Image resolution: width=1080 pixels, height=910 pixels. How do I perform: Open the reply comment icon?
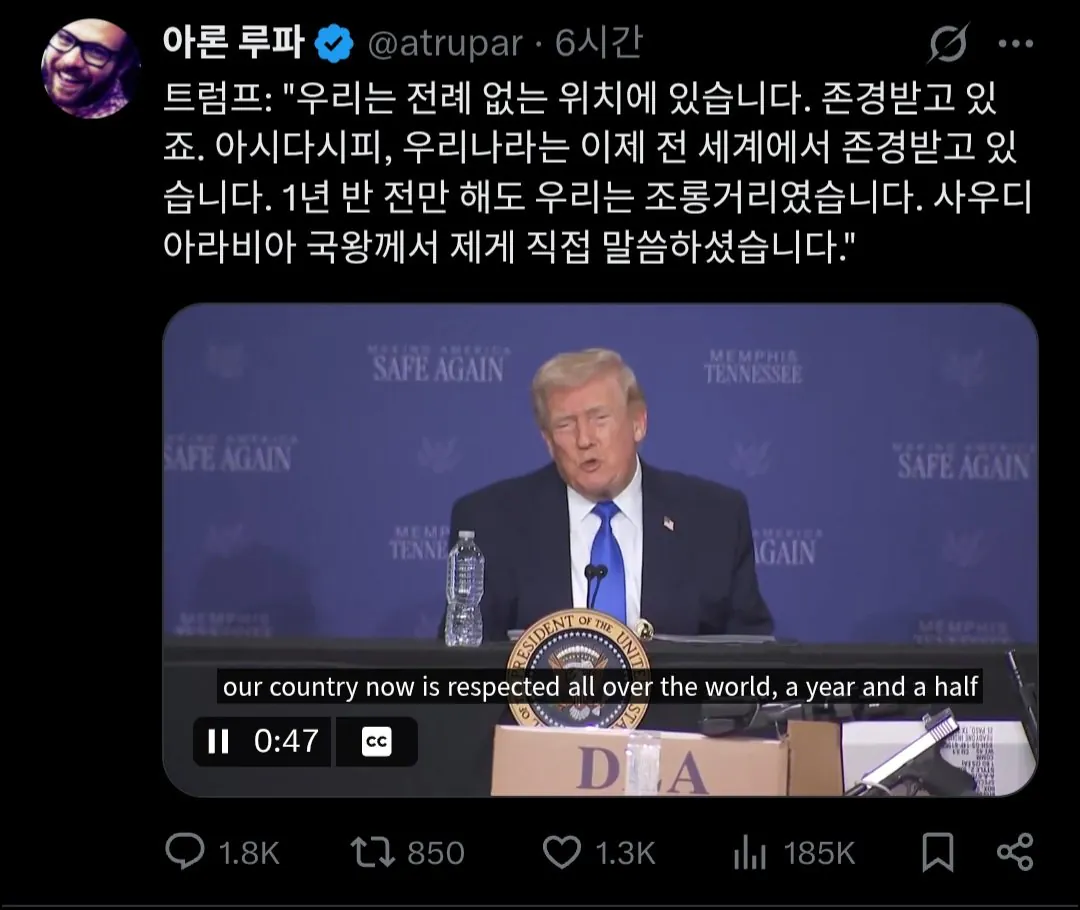pyautogui.click(x=185, y=851)
